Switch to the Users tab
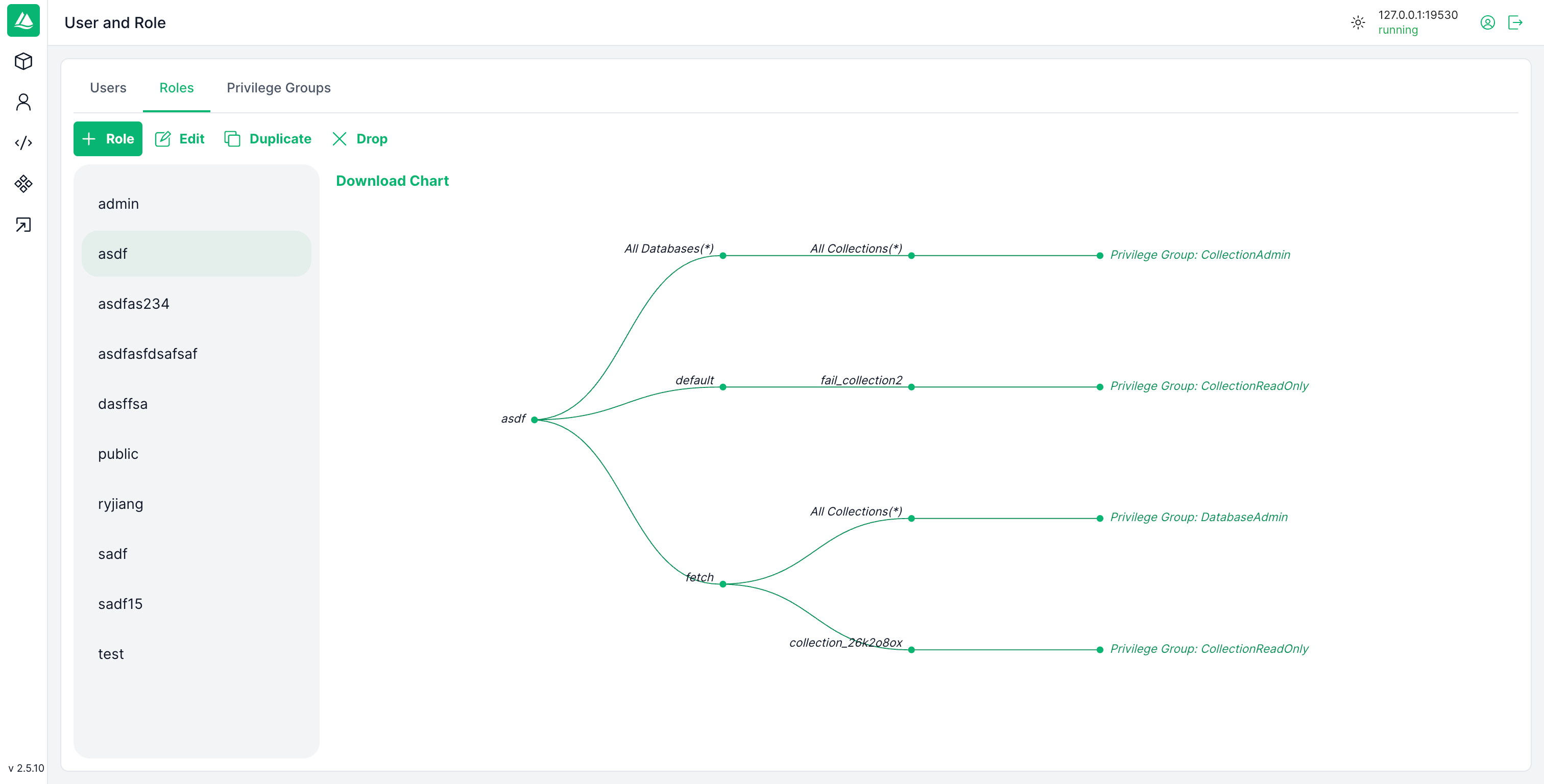 pos(108,87)
